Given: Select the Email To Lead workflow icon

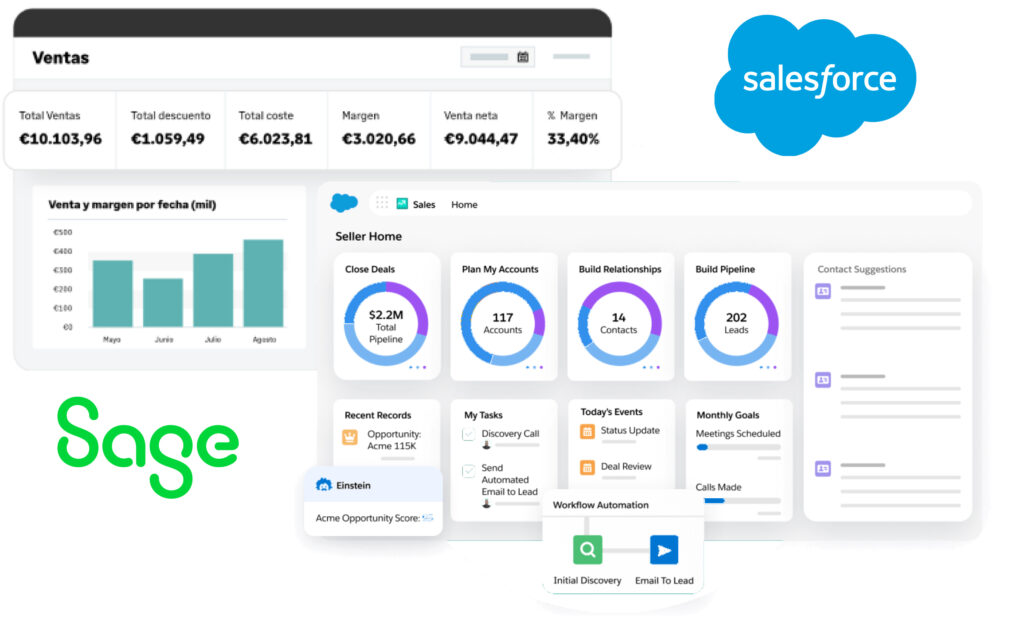Looking at the screenshot, I should (664, 549).
